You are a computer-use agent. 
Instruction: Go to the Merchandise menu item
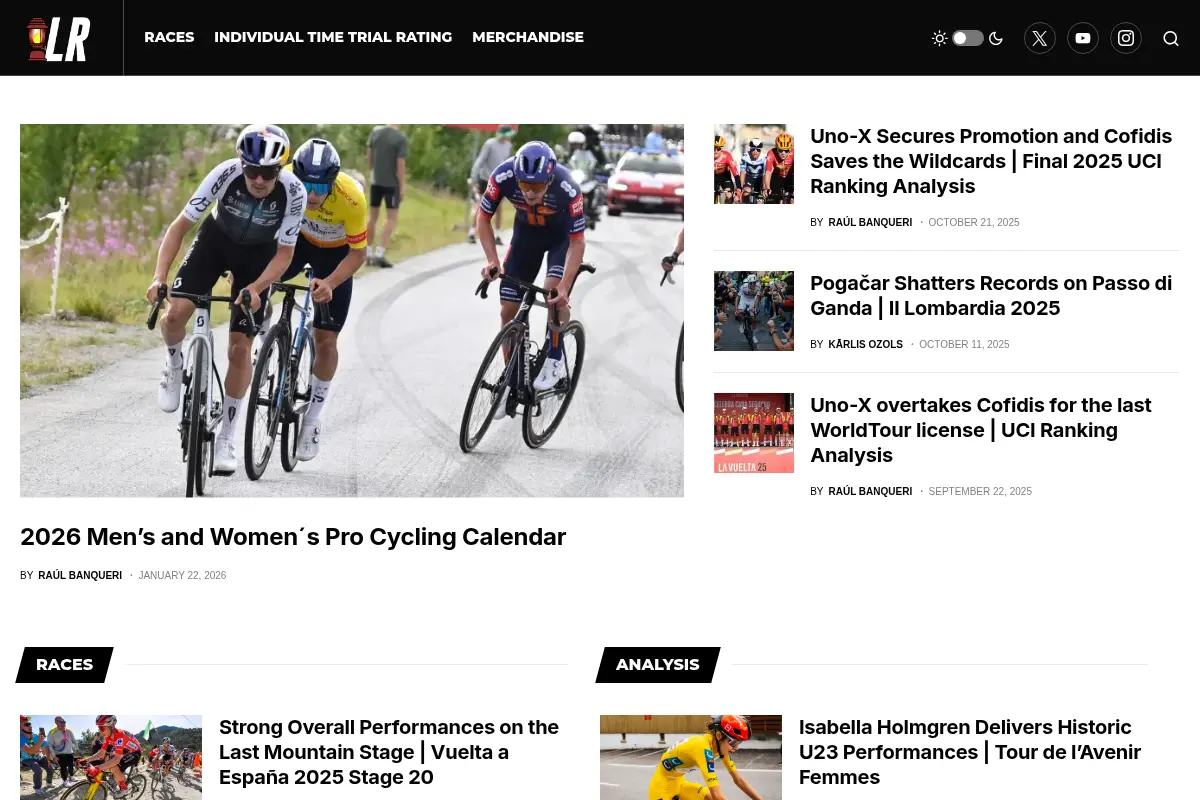point(528,37)
